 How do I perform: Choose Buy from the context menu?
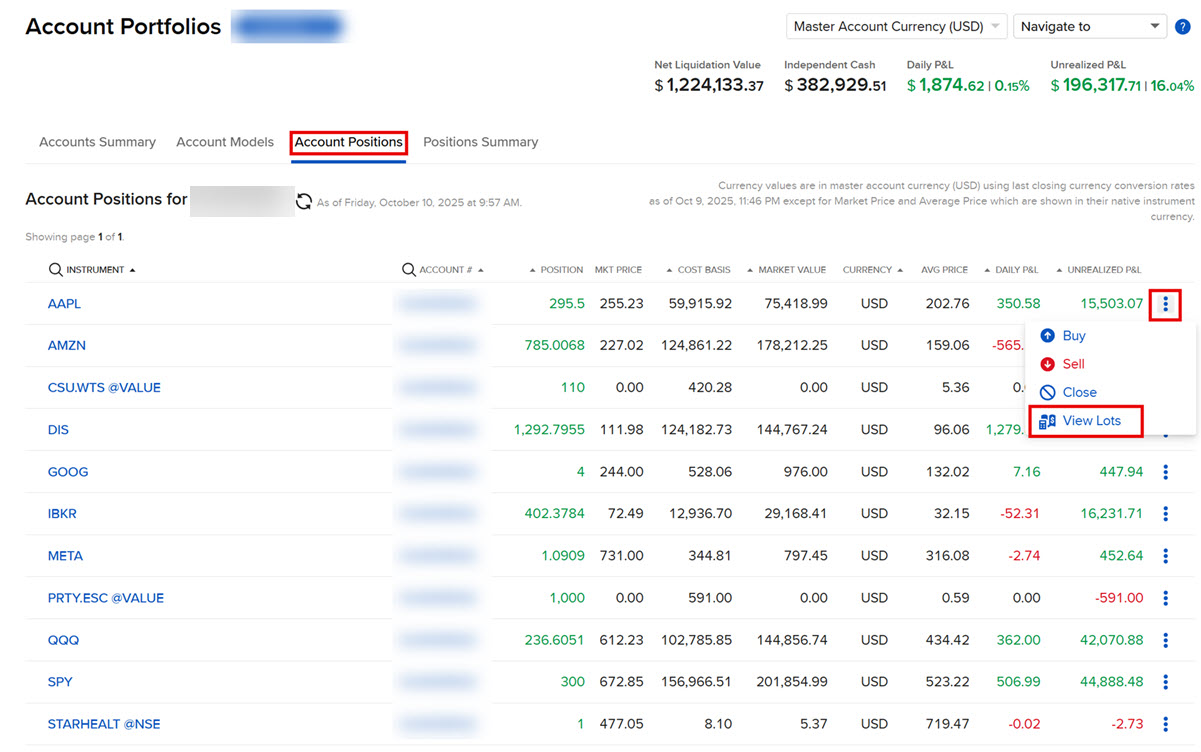[1073, 336]
